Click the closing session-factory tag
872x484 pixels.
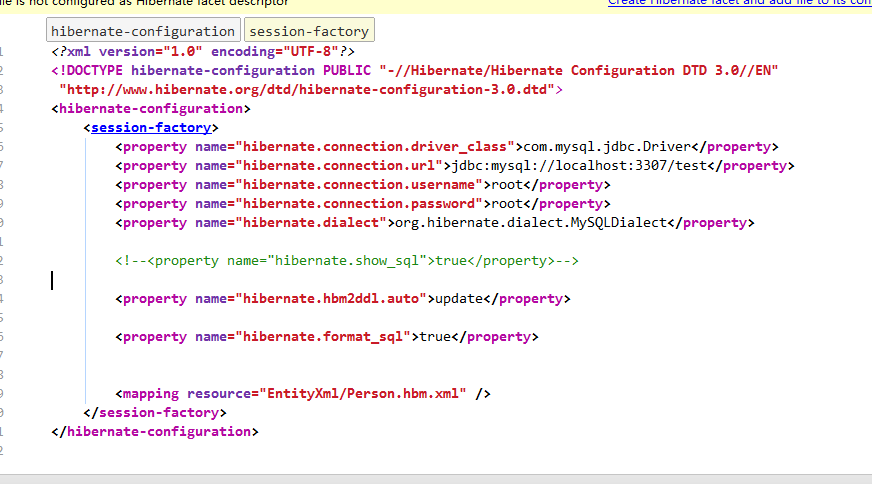[155, 413]
